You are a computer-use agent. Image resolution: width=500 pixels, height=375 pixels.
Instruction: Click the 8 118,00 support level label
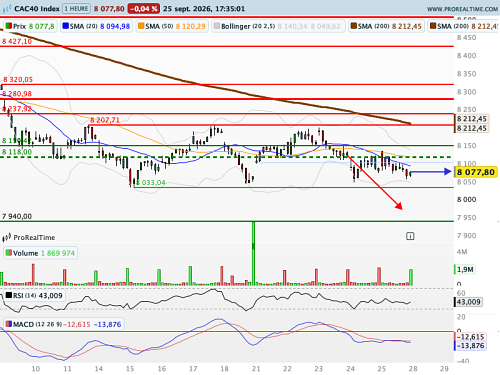click(17, 152)
